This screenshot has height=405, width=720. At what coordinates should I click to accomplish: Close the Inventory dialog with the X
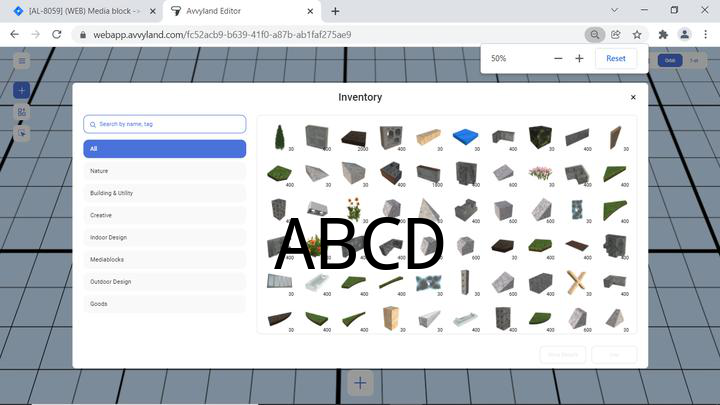pyautogui.click(x=633, y=97)
